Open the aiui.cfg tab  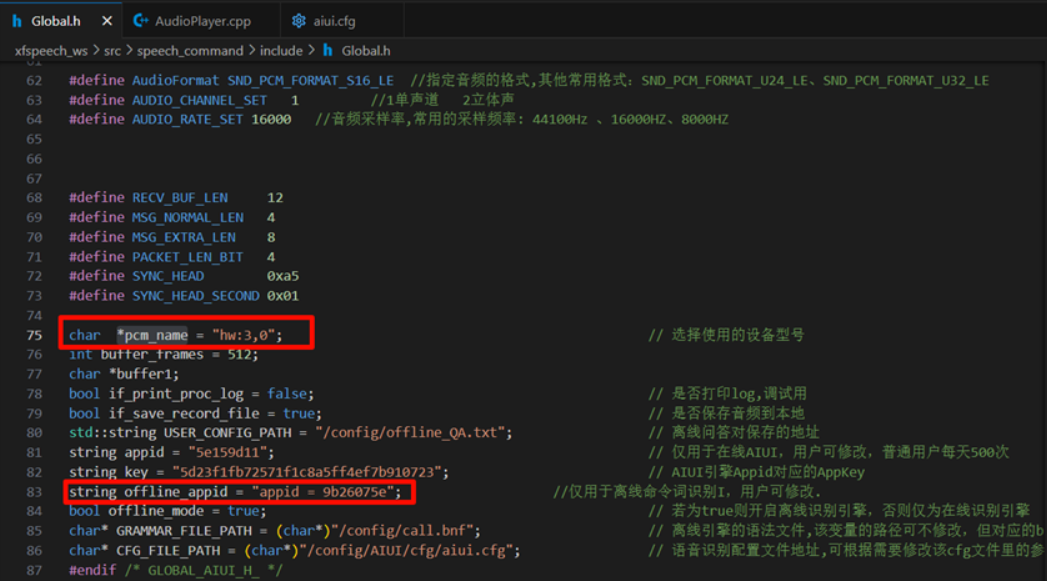point(334,20)
